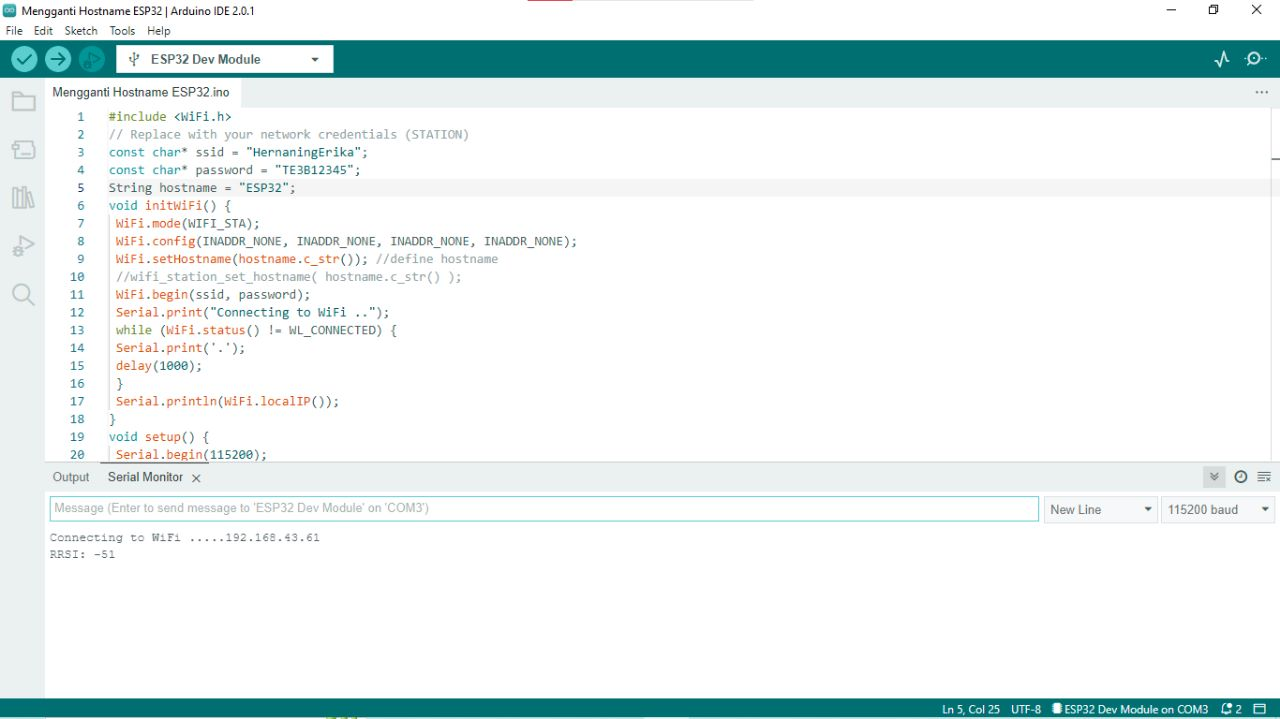This screenshot has height=719, width=1280.
Task: Open the New Line line-ending dropdown
Action: (1100, 509)
